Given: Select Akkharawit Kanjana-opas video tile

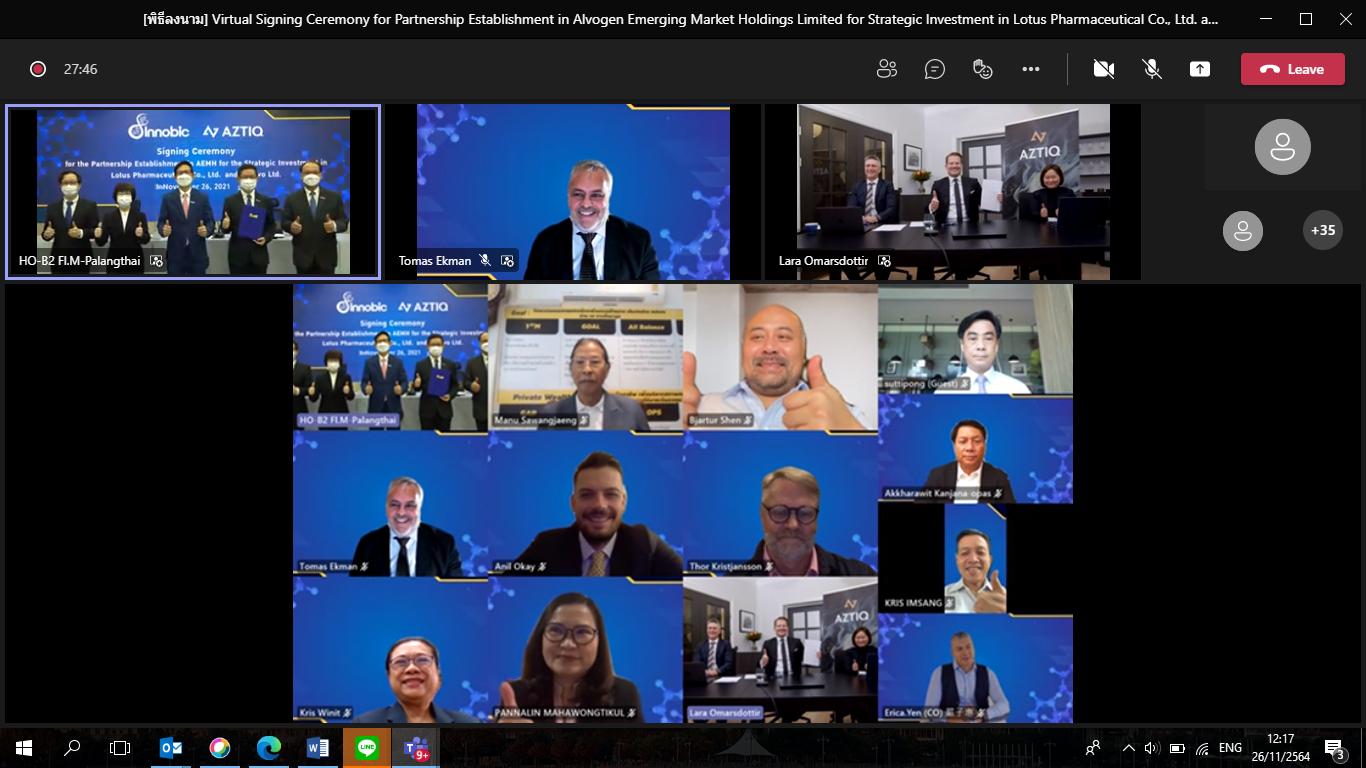Looking at the screenshot, I should (x=975, y=449).
